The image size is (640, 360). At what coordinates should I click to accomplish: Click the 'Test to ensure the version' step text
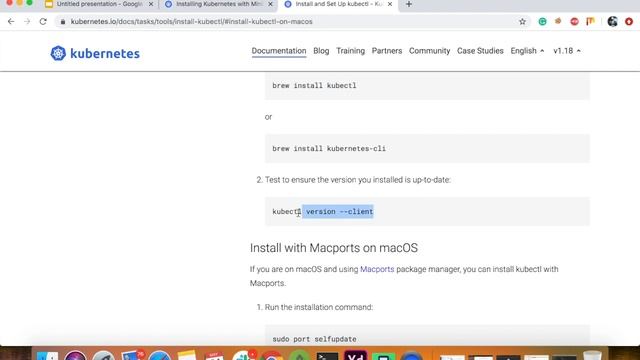pos(358,180)
